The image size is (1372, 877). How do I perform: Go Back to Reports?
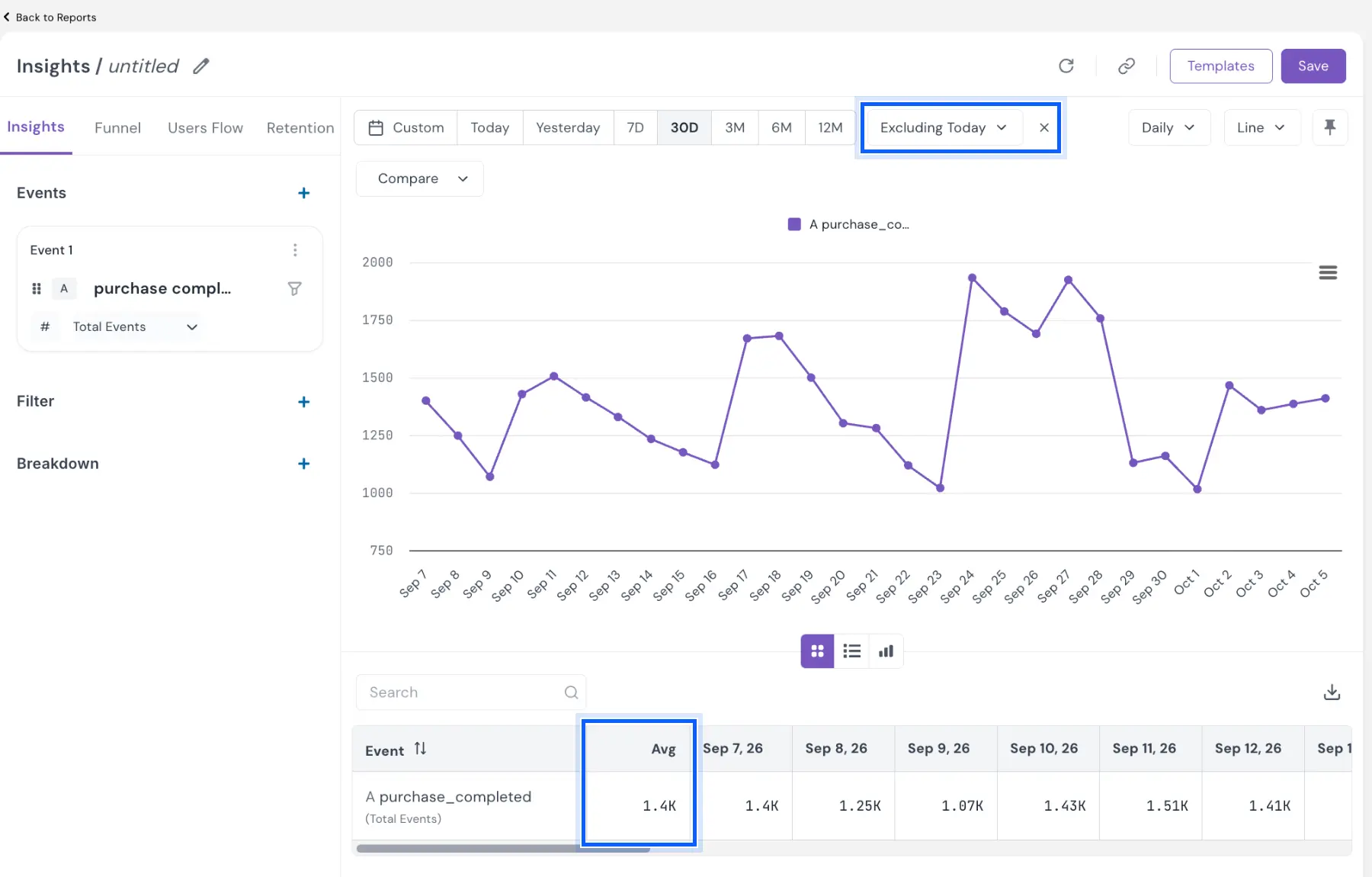pos(50,17)
